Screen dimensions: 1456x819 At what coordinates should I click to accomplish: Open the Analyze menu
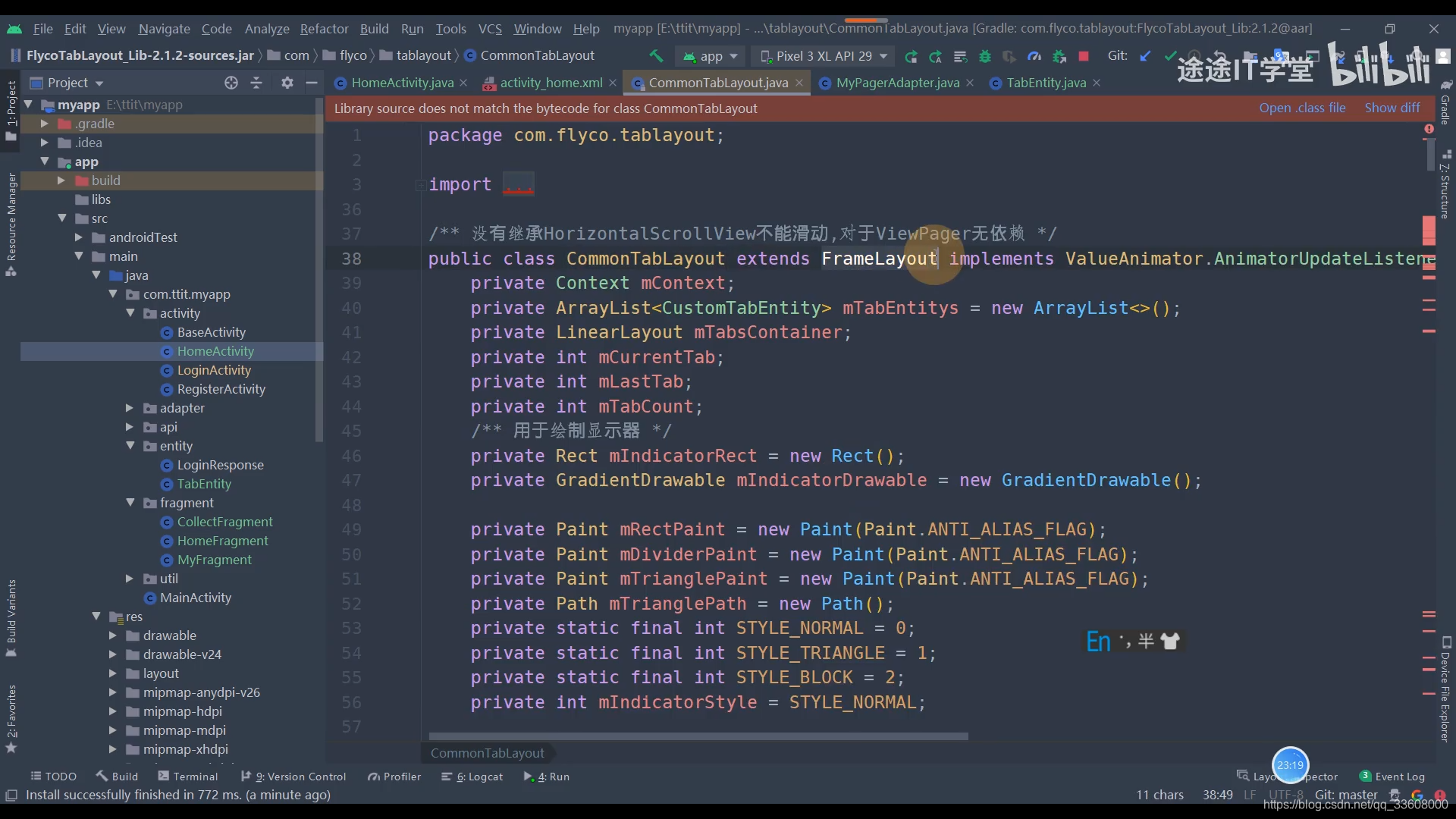click(267, 29)
